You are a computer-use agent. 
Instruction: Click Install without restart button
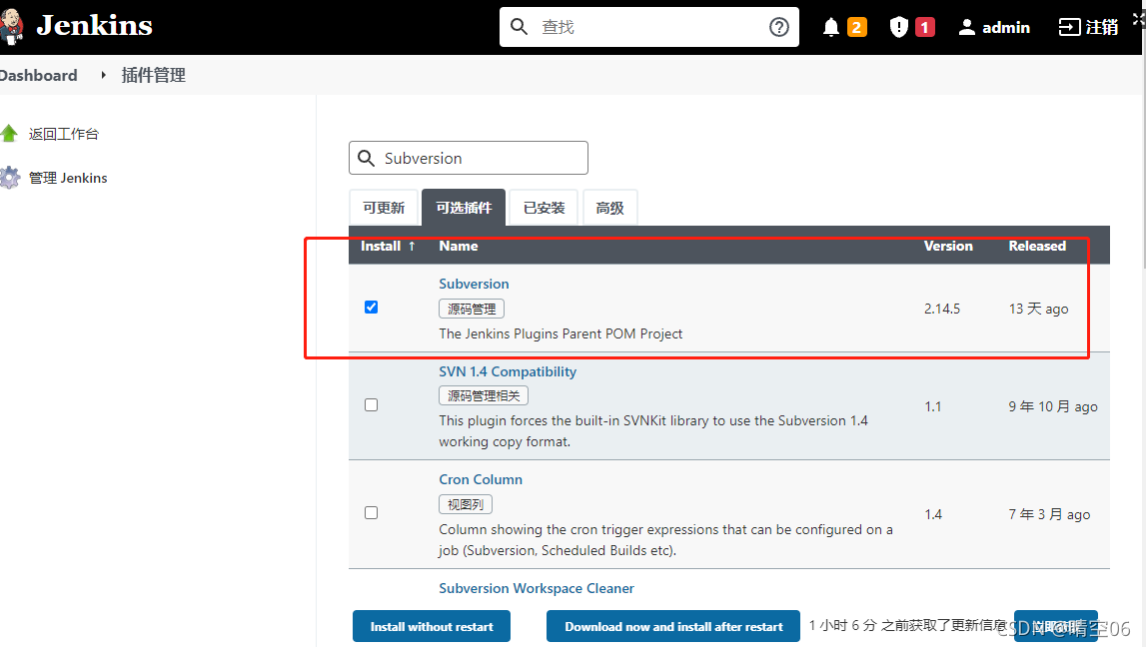tap(431, 627)
